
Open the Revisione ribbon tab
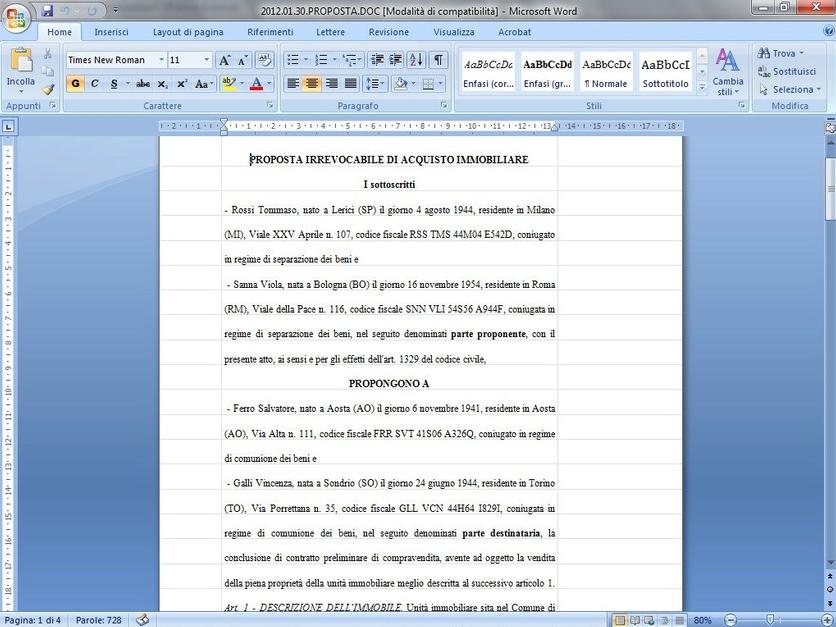[x=388, y=32]
